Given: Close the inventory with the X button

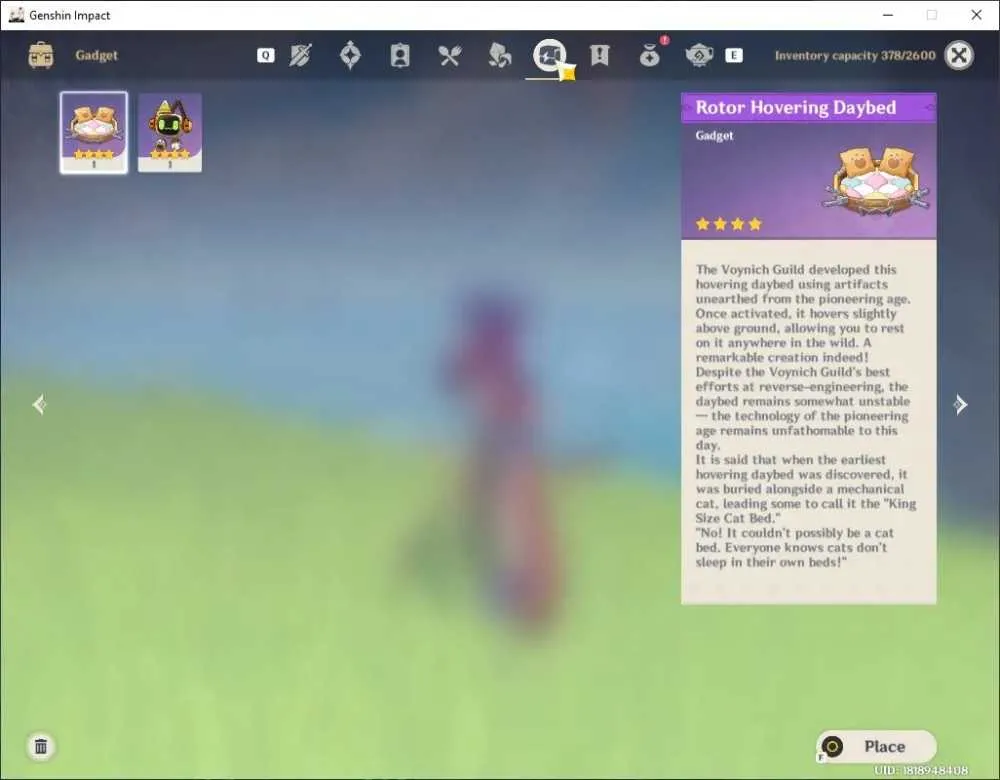Looking at the screenshot, I should pos(959,55).
